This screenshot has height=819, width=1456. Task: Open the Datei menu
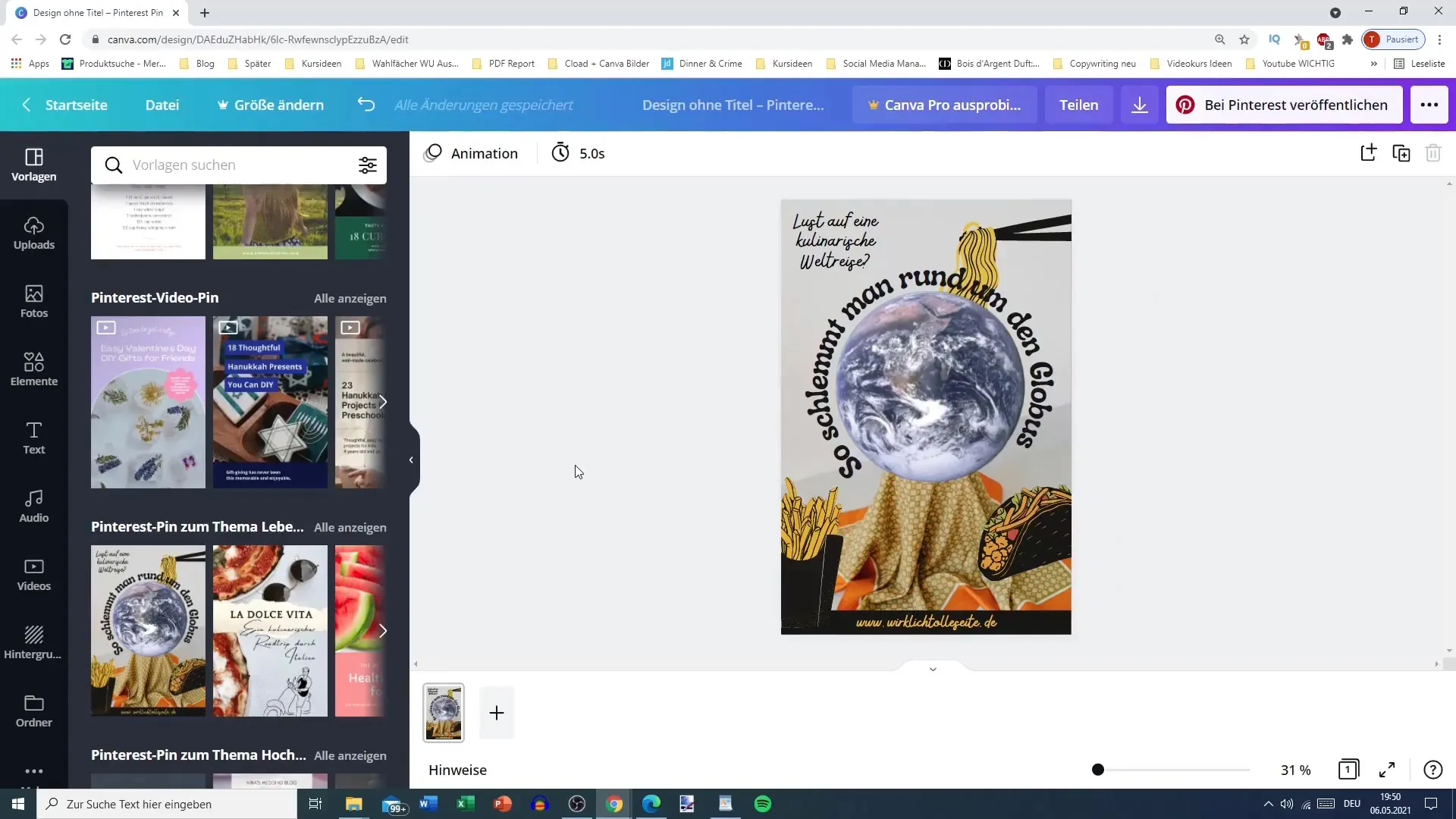point(162,104)
